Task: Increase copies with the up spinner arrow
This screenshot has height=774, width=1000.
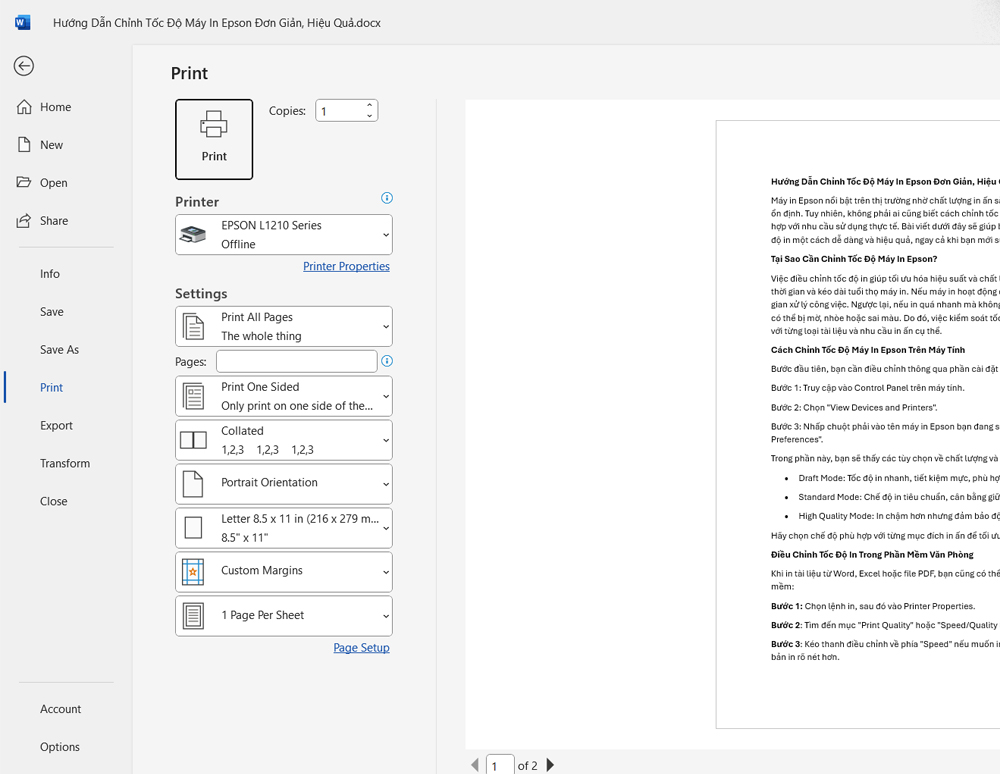Action: [x=369, y=105]
